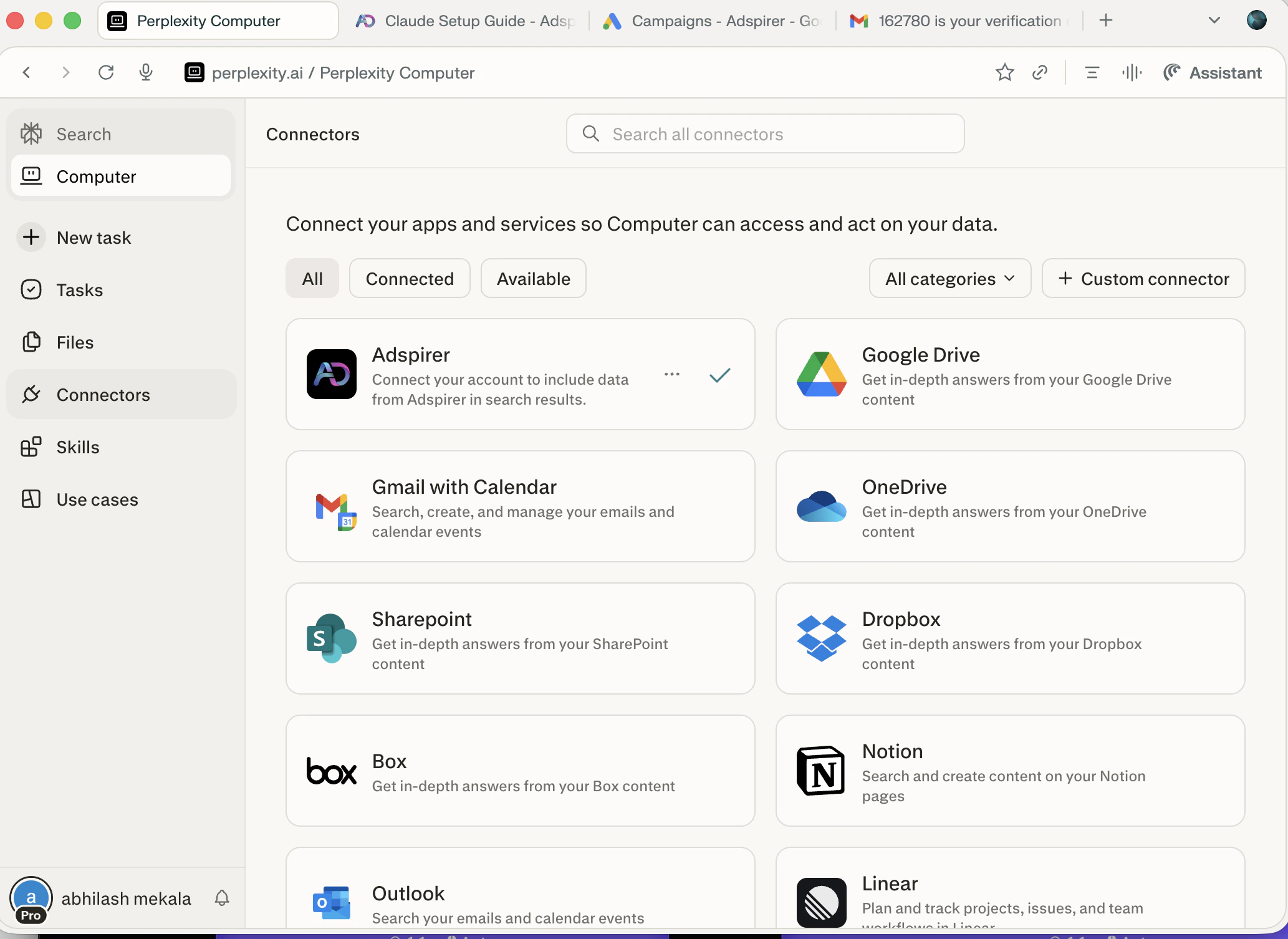Open the browser tab overflow chevron
Viewport: 1288px width, 939px height.
coord(1214,20)
